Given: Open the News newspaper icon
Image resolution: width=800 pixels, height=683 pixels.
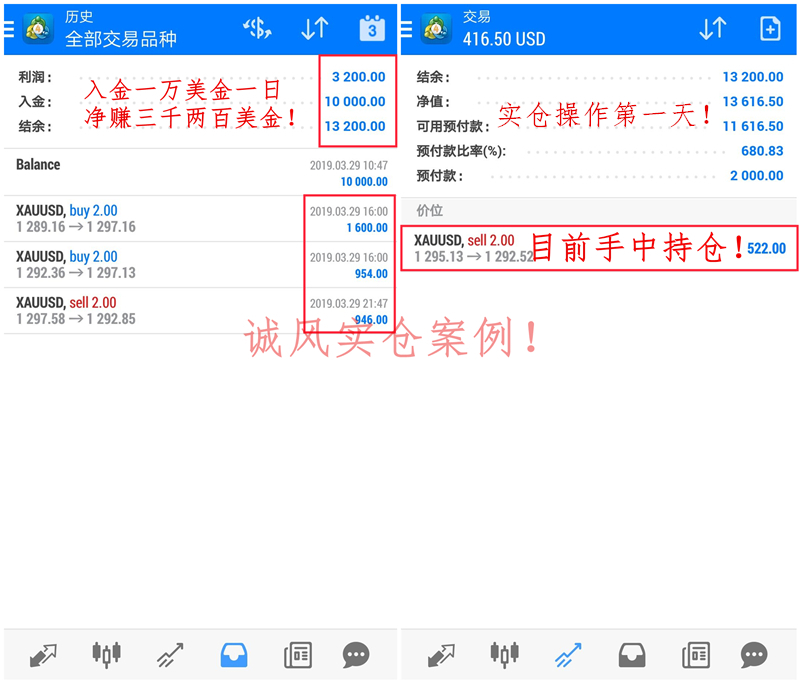Looking at the screenshot, I should tap(297, 655).
